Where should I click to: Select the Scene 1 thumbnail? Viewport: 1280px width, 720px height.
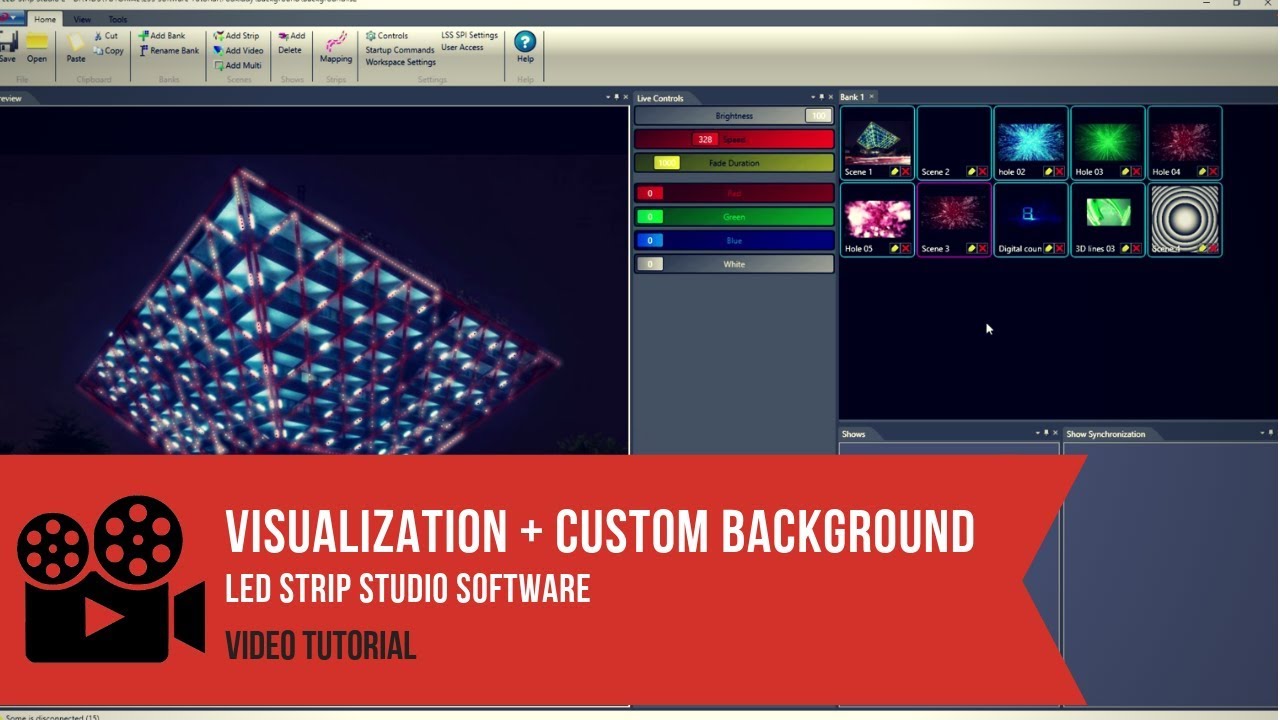click(x=877, y=143)
